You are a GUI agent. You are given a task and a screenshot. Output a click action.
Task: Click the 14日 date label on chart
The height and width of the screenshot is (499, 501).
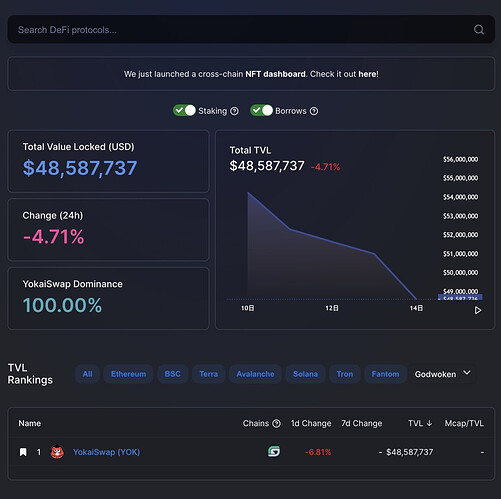click(416, 308)
